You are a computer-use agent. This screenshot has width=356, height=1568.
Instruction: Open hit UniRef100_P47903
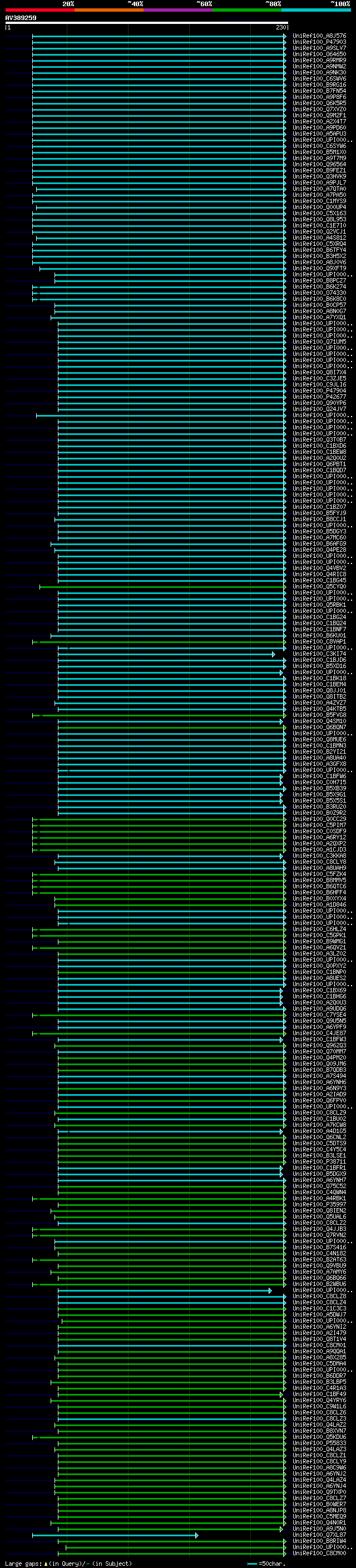[x=319, y=42]
